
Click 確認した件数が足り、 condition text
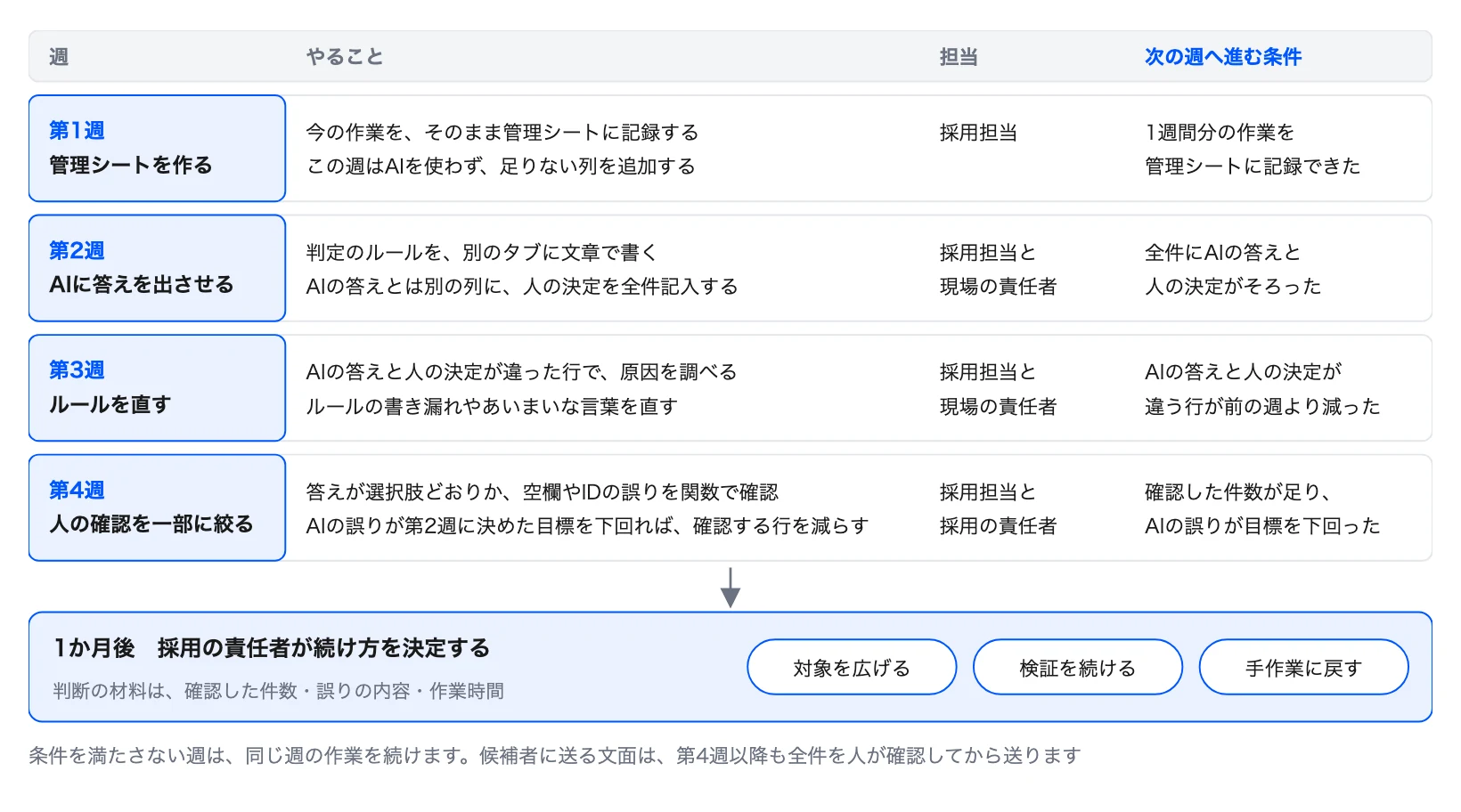(x=1238, y=492)
